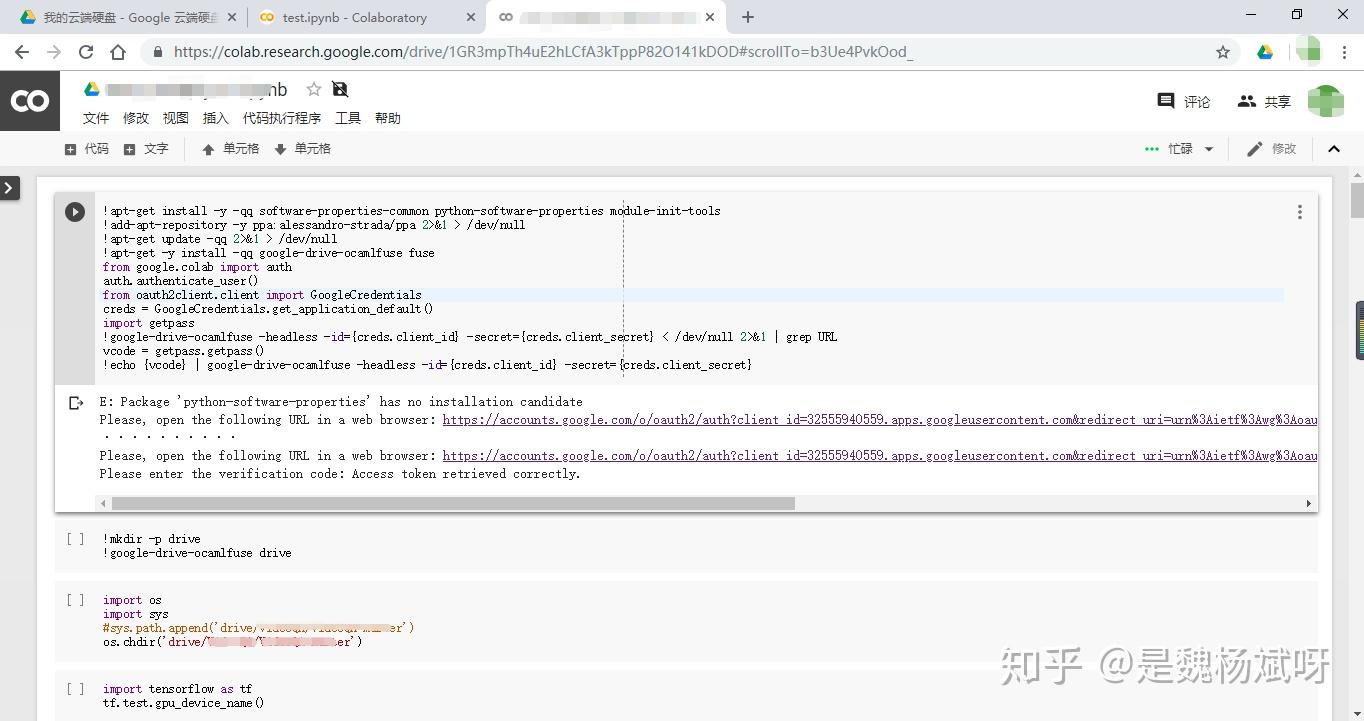Run the first code cell
The image size is (1364, 721).
click(75, 211)
